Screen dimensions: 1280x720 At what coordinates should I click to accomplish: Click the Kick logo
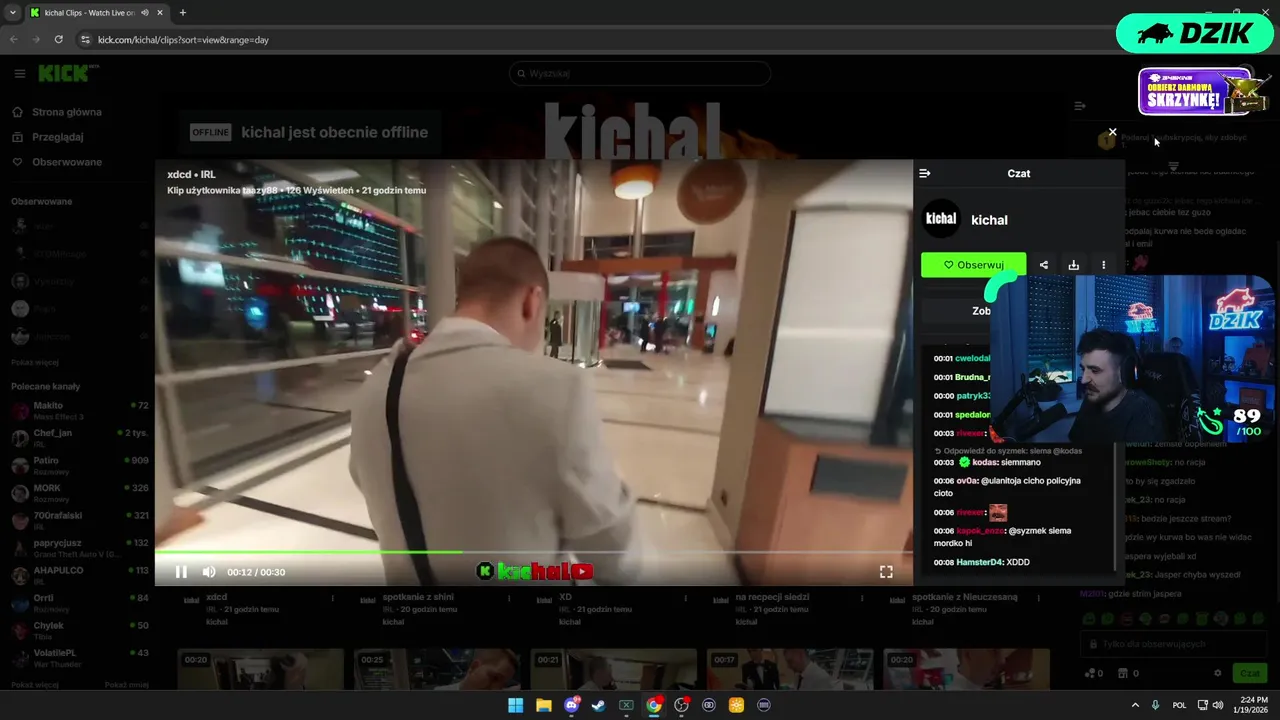[x=69, y=73]
